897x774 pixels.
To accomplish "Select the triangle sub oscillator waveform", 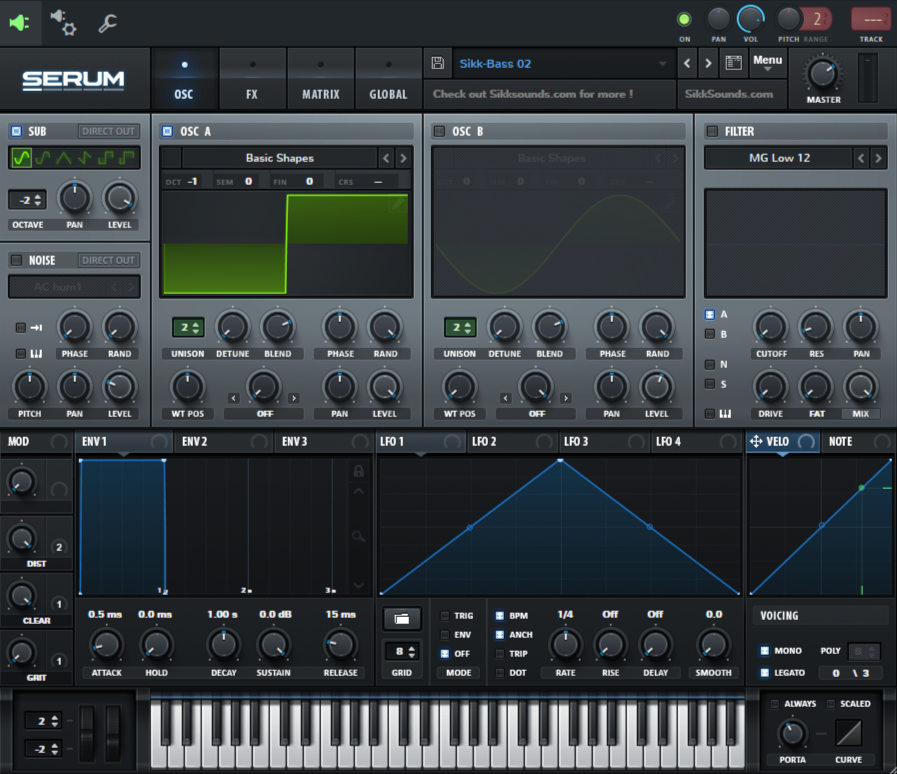I will [63, 158].
